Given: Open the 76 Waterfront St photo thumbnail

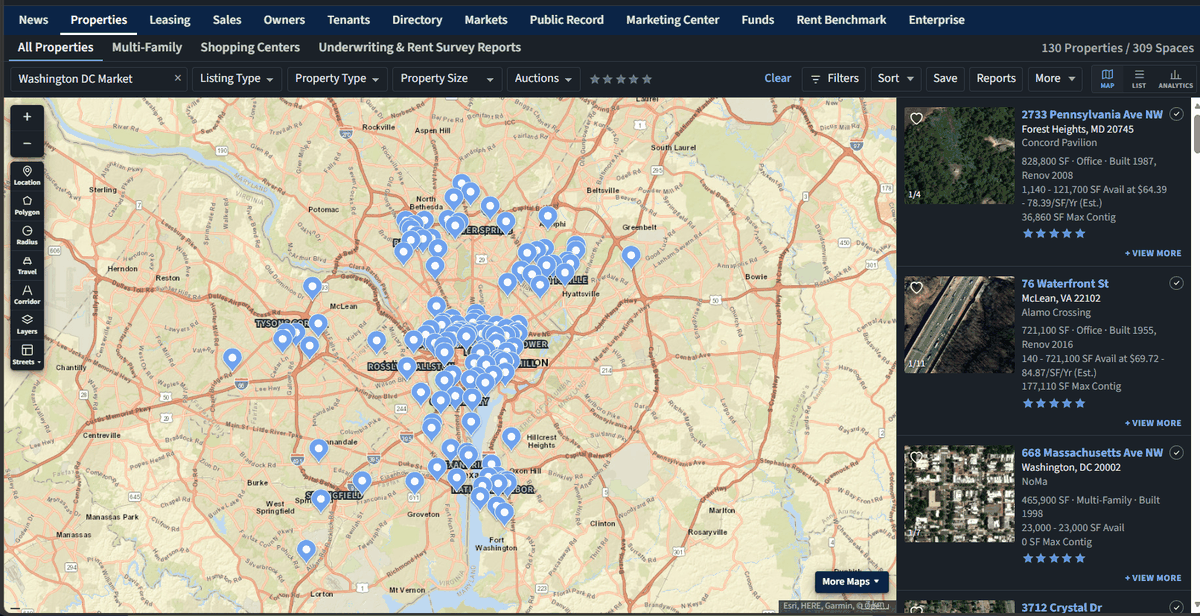Looking at the screenshot, I should (959, 325).
